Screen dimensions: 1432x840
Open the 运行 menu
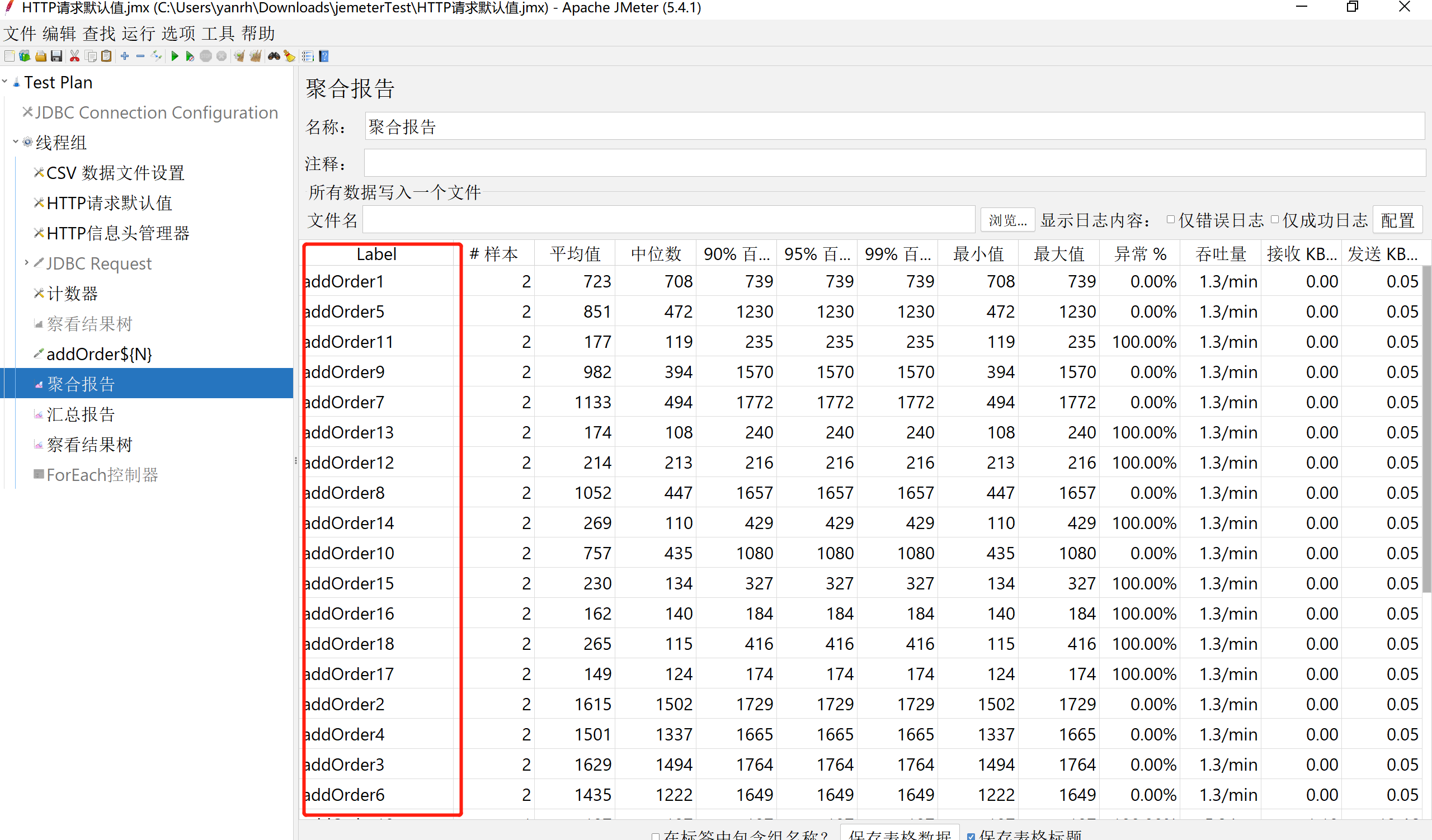(138, 34)
